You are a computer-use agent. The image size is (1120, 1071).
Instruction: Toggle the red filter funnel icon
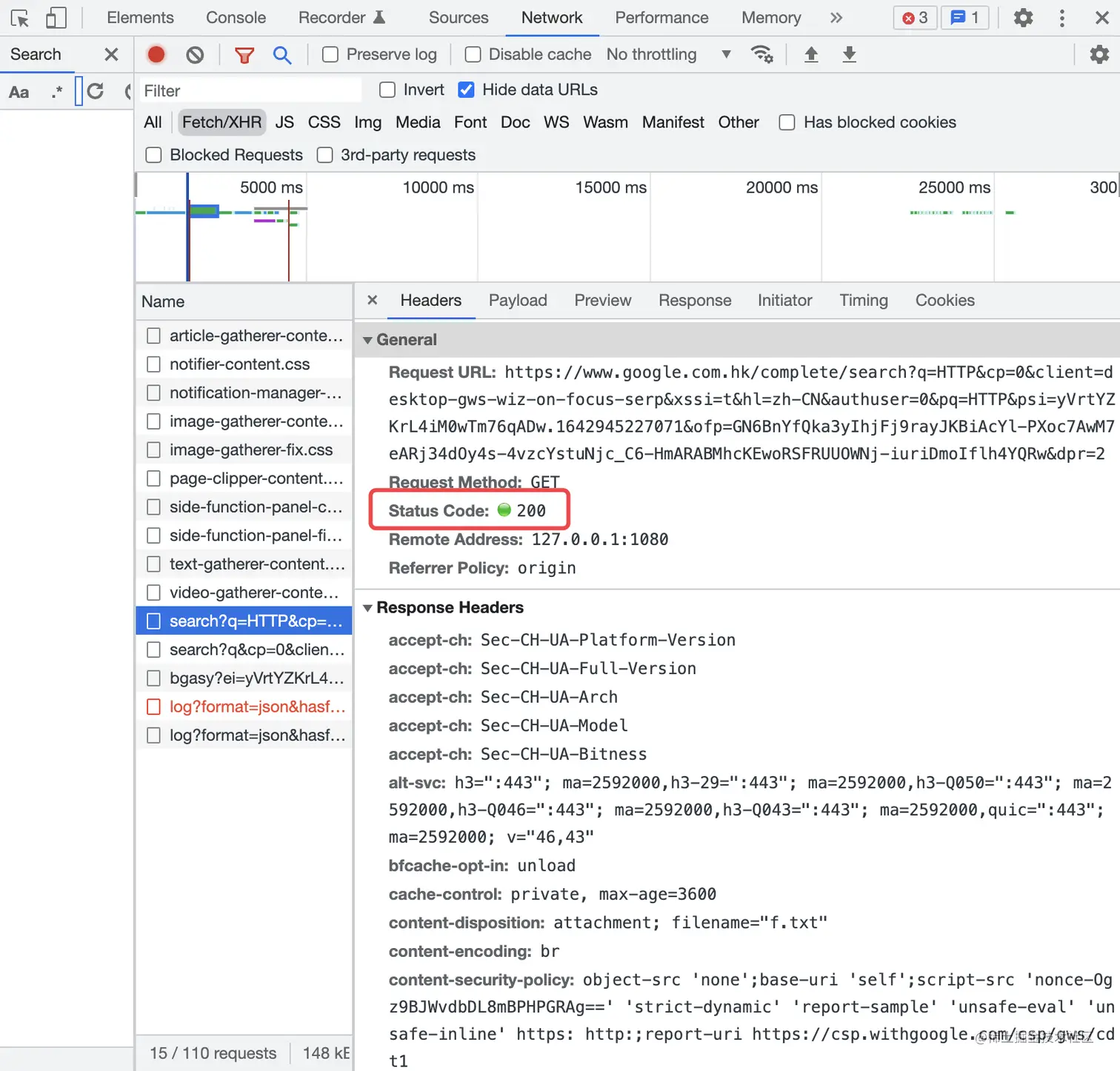click(x=244, y=54)
